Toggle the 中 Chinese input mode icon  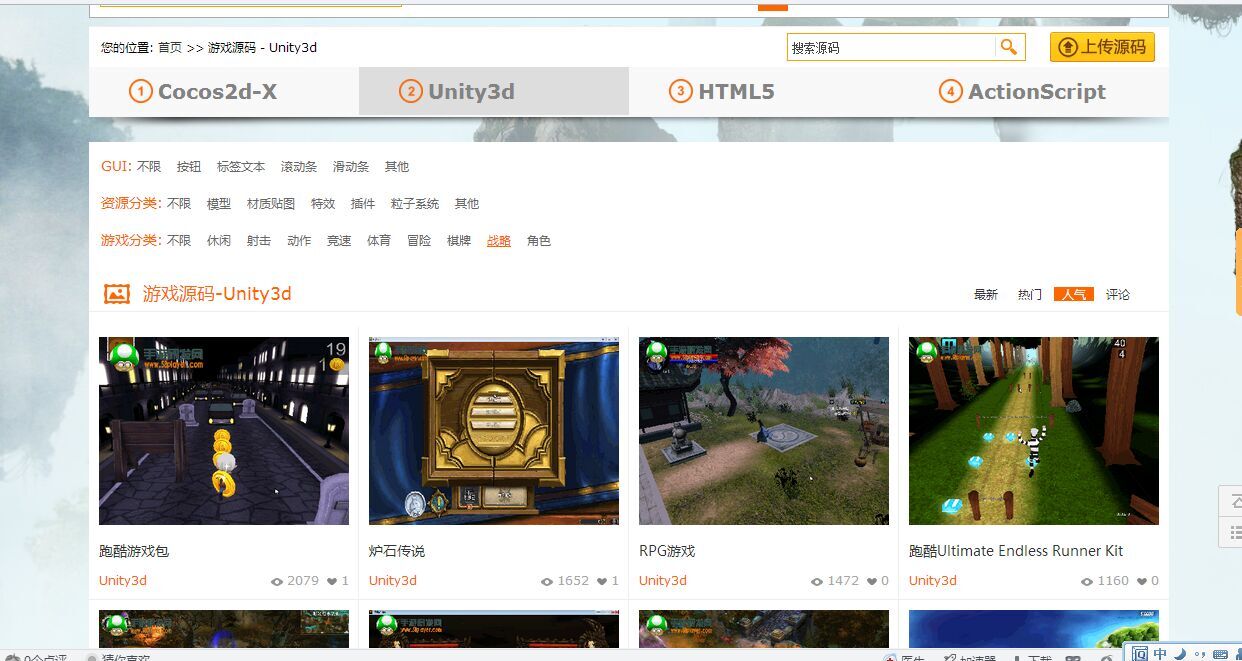pyautogui.click(x=1160, y=654)
